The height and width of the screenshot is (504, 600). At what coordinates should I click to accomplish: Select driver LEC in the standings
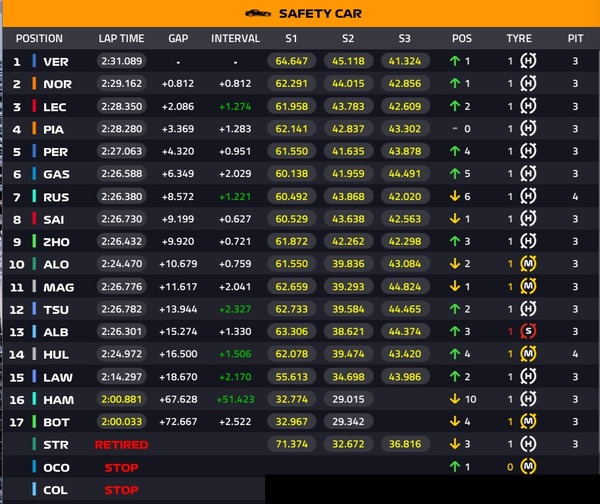[x=56, y=106]
